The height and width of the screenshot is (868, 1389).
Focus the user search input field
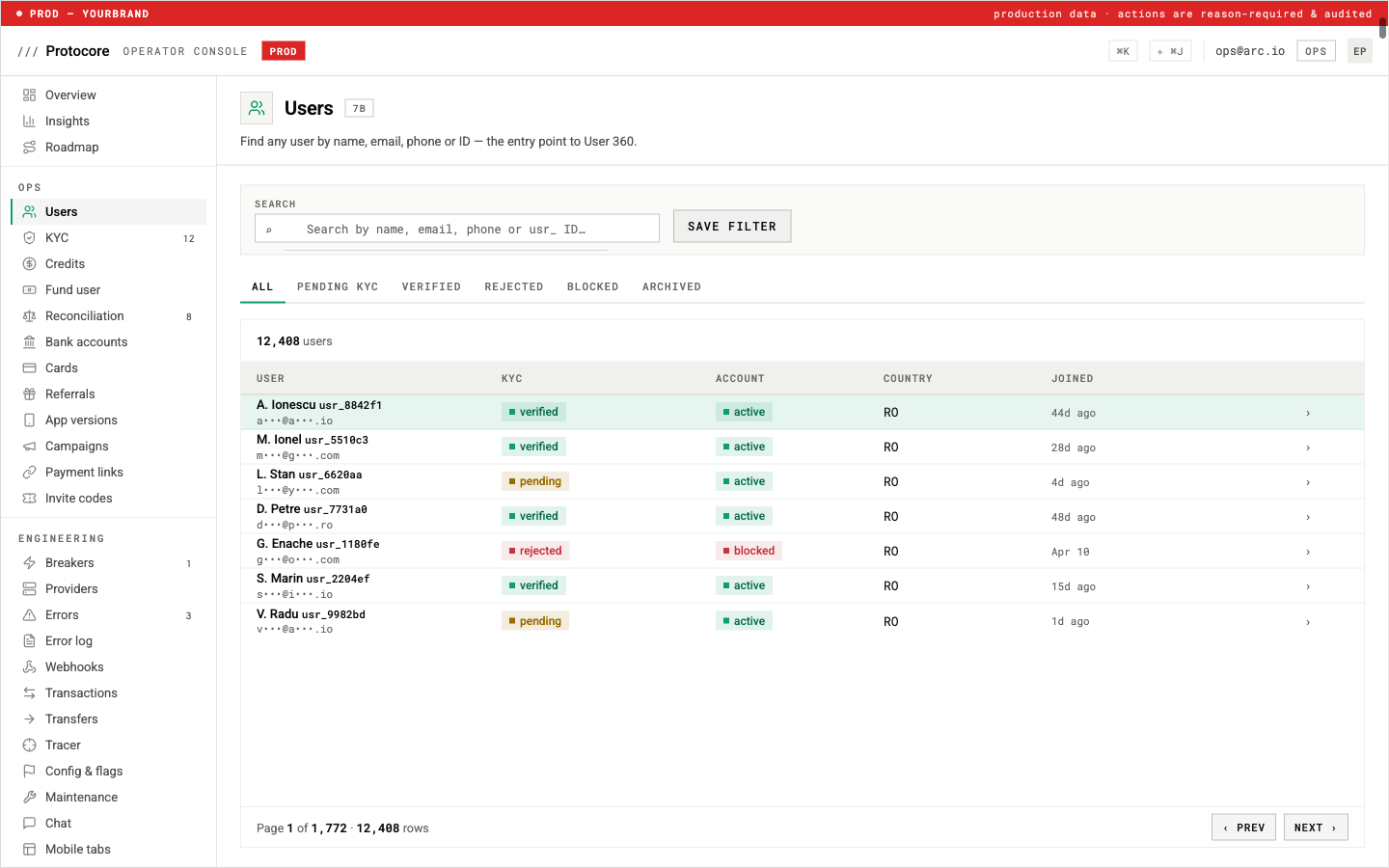pos(457,229)
